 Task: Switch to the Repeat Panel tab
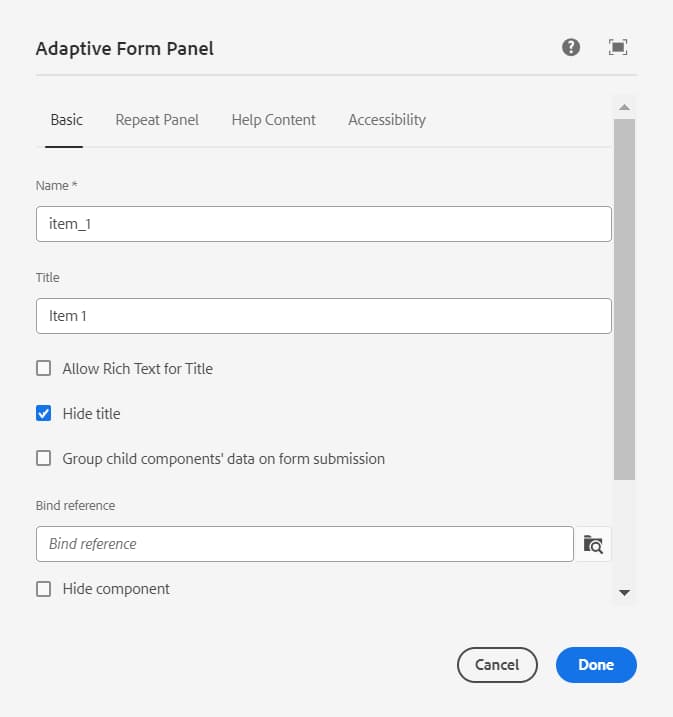(x=157, y=120)
